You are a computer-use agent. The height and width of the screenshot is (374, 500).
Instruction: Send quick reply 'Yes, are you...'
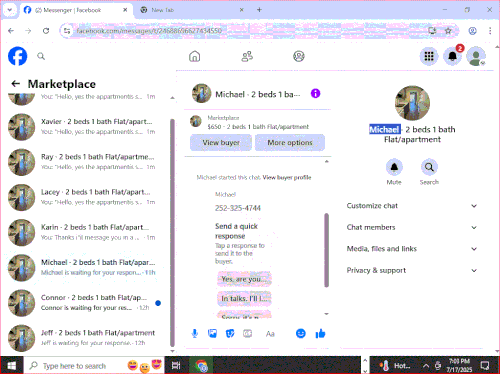point(244,279)
